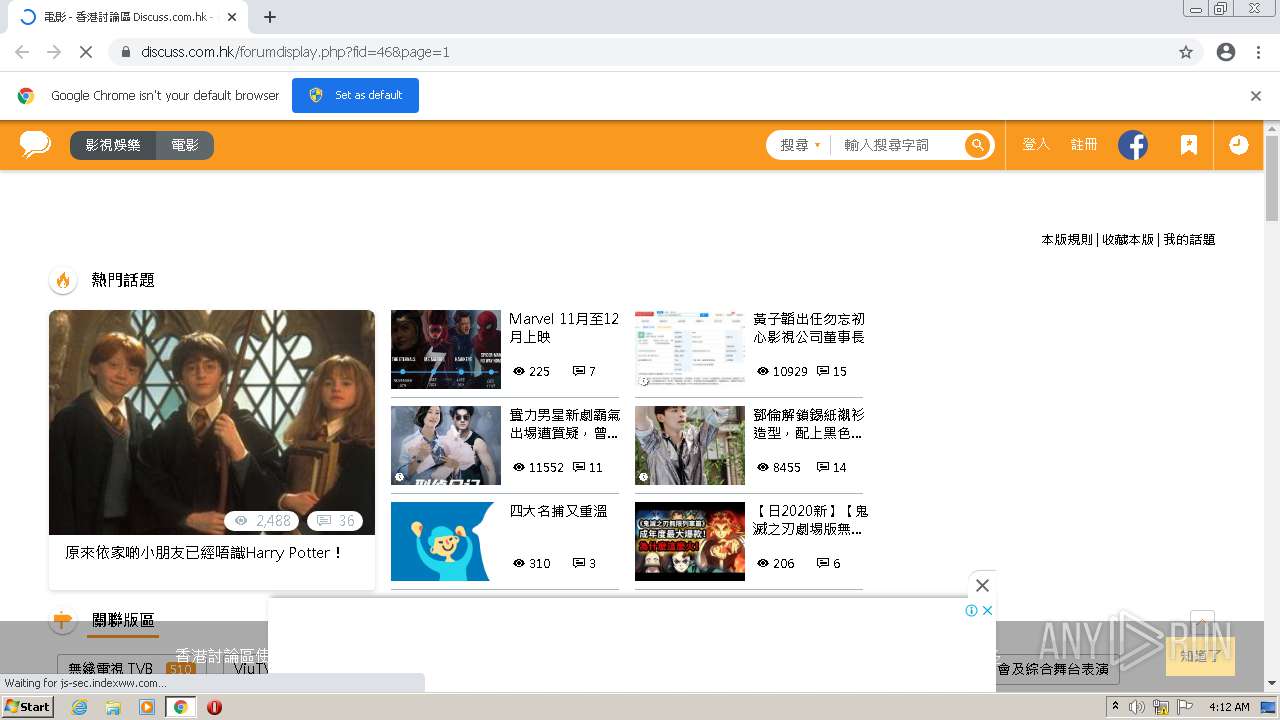1280x720 pixels.
Task: Stop loading the page
Action: [x=85, y=52]
